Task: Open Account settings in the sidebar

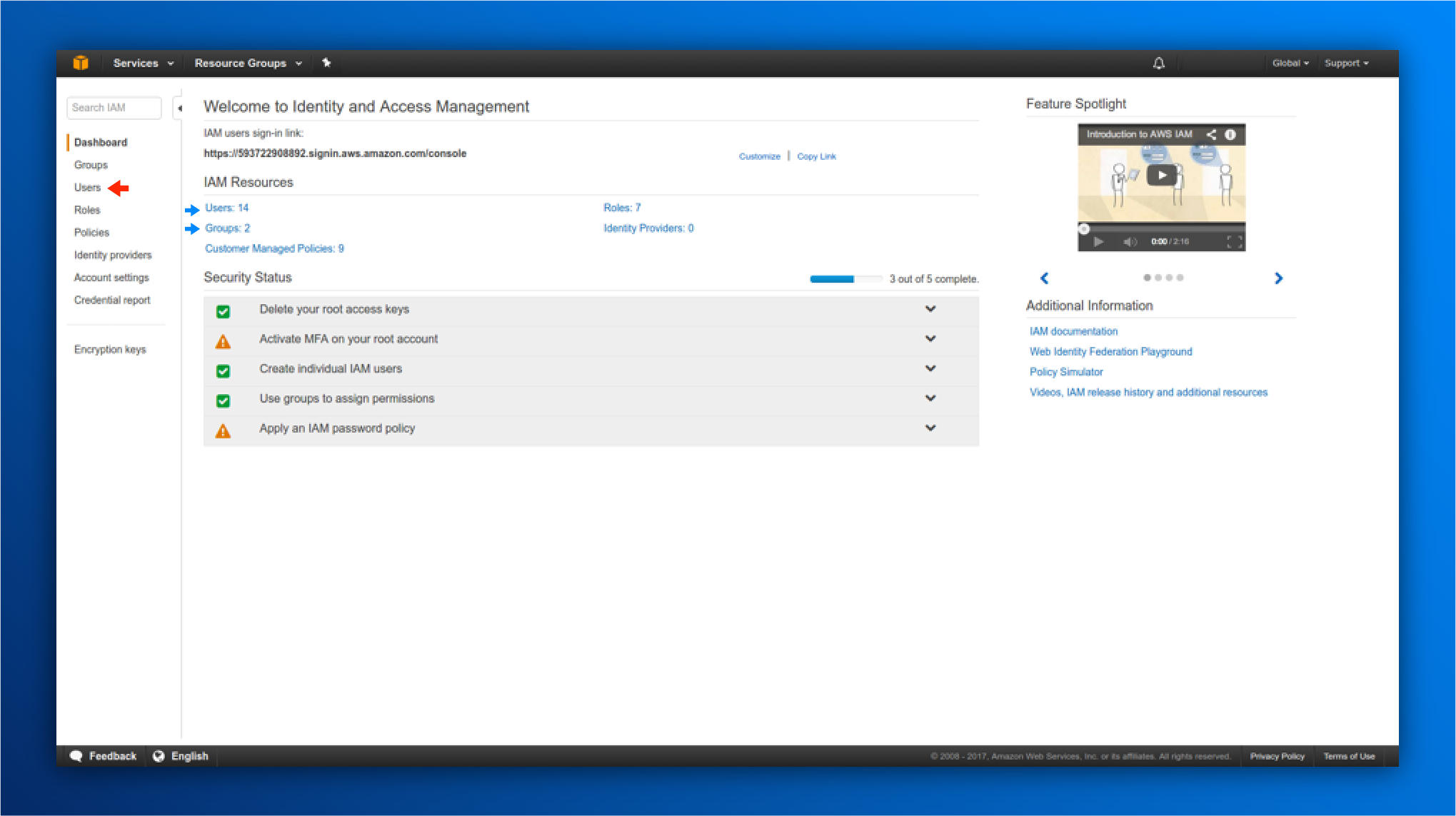Action: pos(111,278)
